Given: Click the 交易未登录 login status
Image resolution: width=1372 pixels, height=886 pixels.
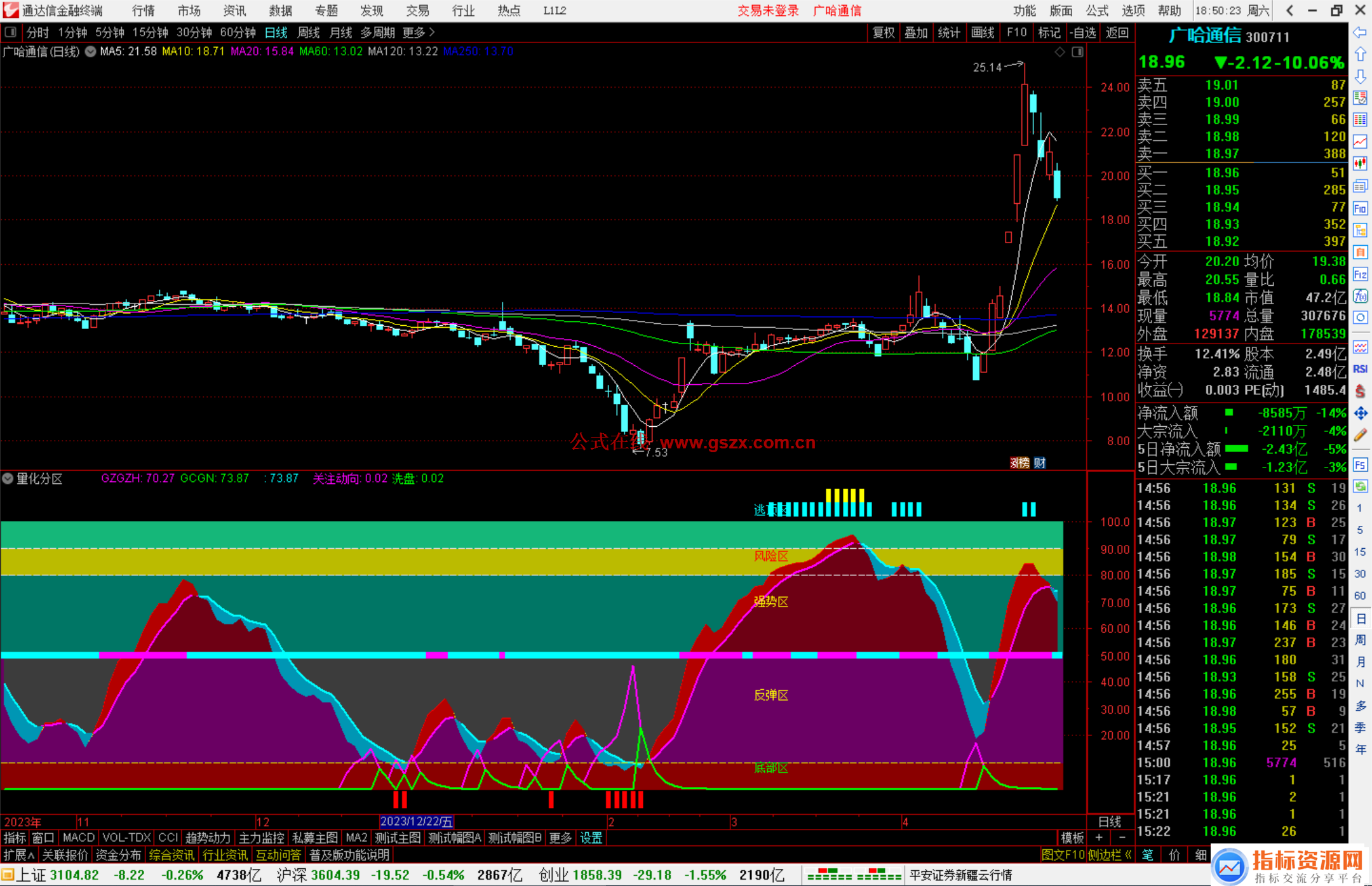Looking at the screenshot, I should click(768, 10).
